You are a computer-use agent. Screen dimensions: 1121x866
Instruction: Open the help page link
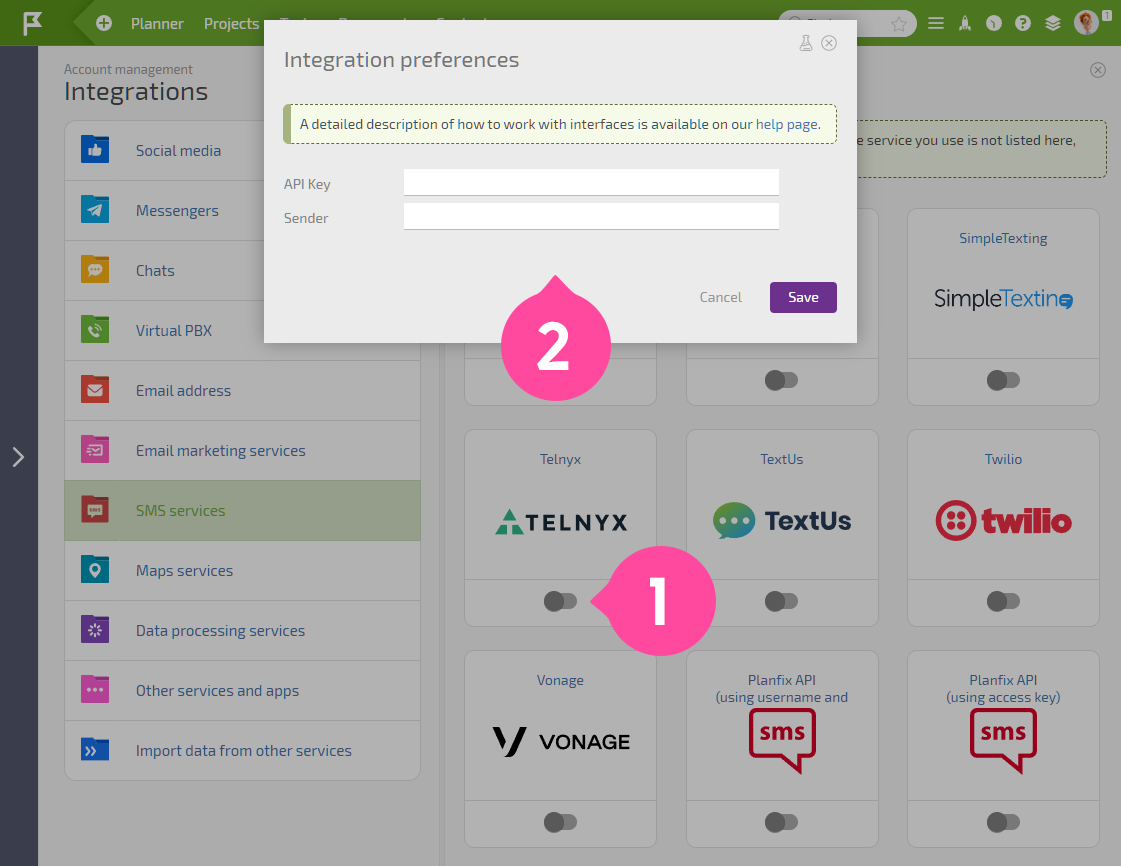point(786,124)
